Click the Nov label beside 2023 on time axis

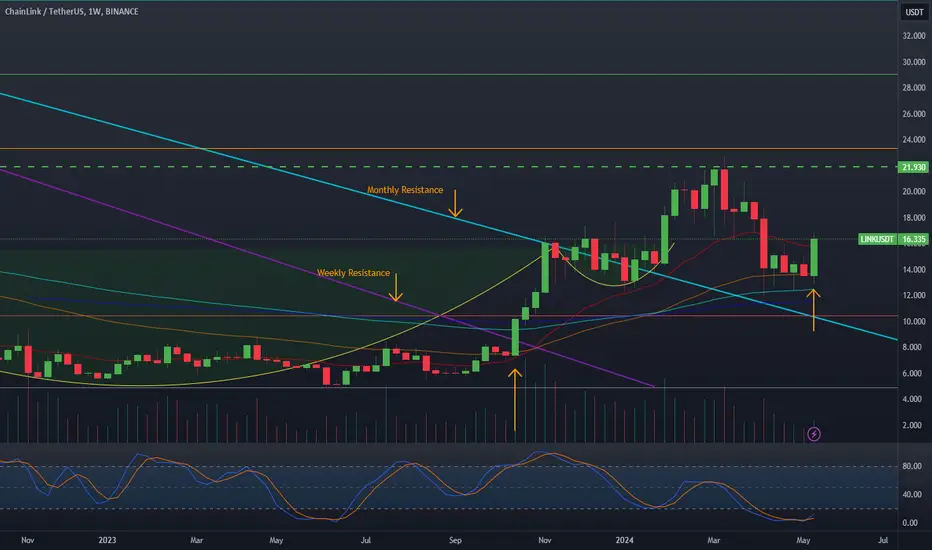pyautogui.click(x=27, y=540)
